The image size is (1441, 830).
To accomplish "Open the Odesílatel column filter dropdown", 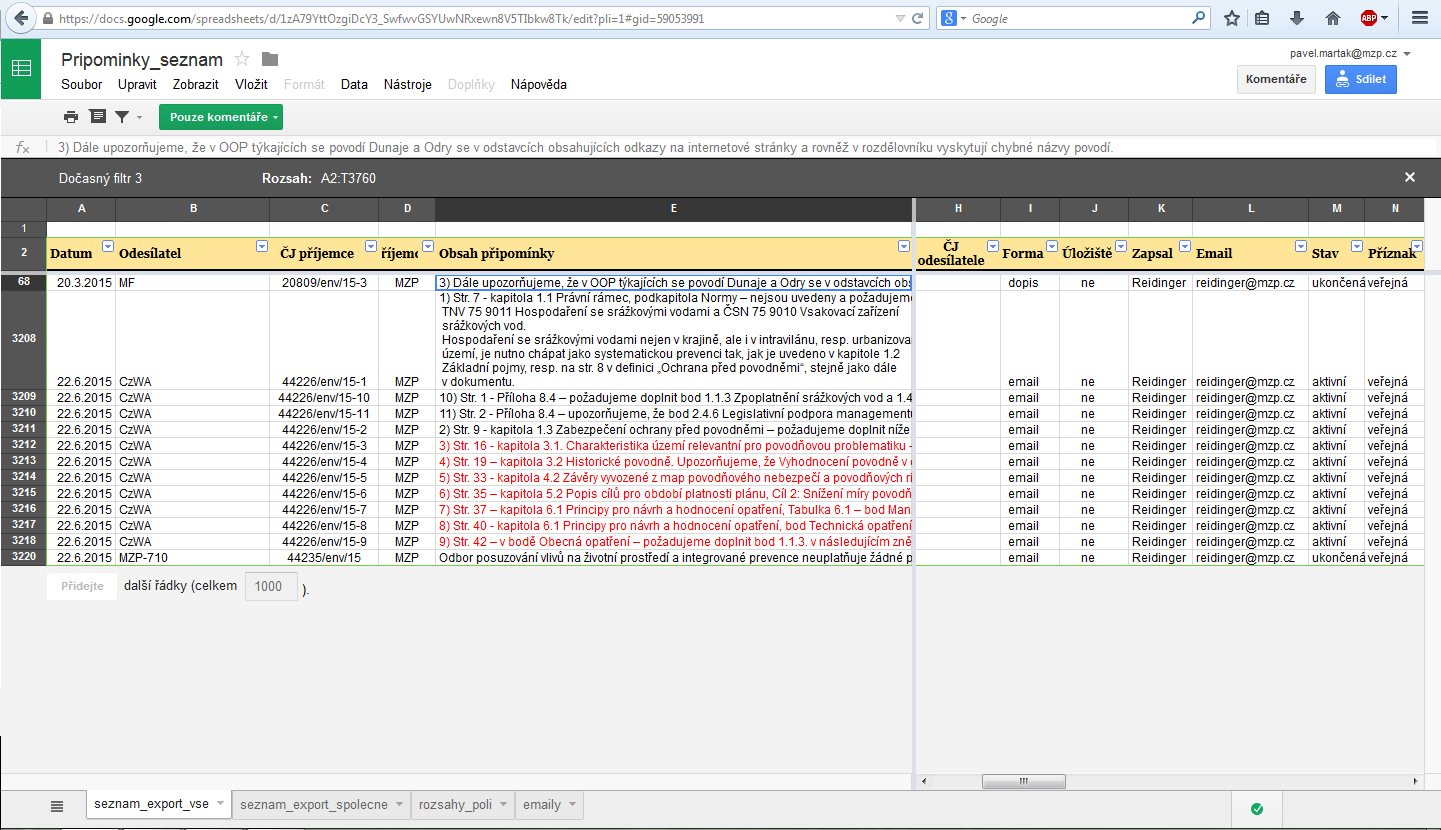I will click(x=262, y=246).
